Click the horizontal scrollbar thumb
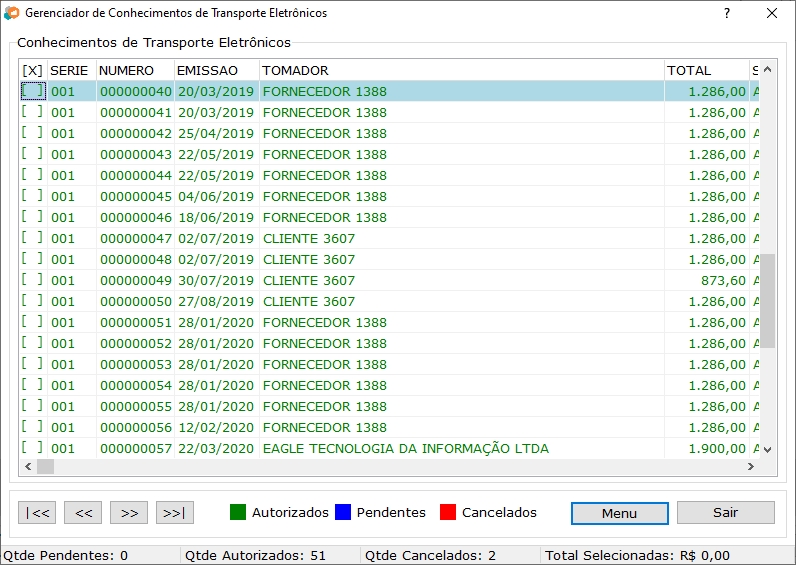The width and height of the screenshot is (796, 565). 45,467
